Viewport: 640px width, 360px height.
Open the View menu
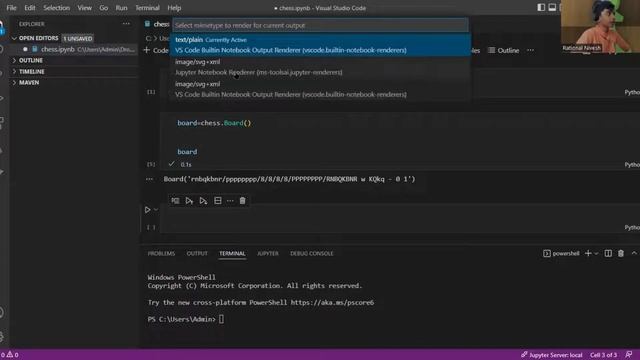coord(84,8)
